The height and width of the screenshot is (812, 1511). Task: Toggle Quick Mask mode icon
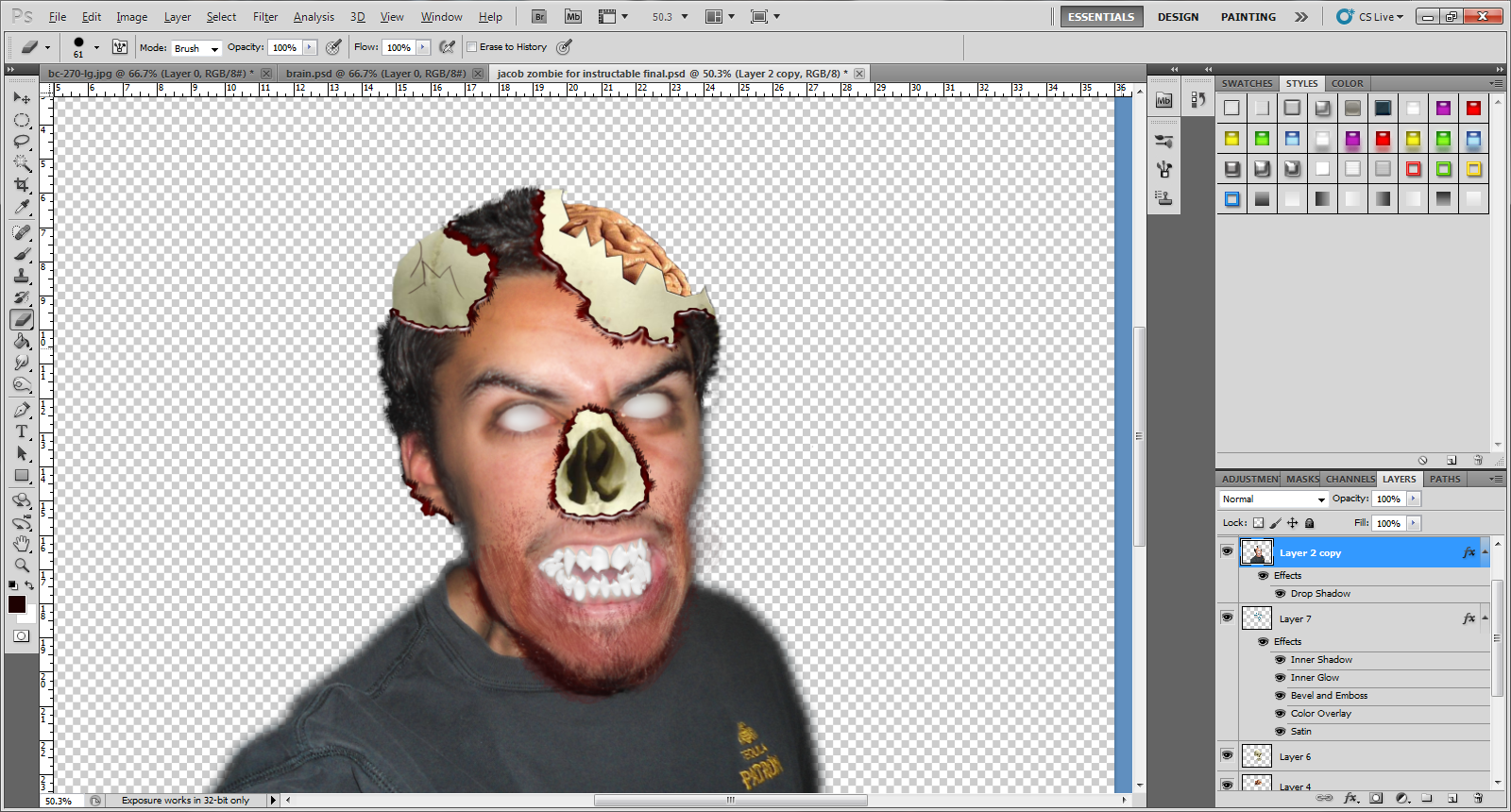click(x=21, y=635)
